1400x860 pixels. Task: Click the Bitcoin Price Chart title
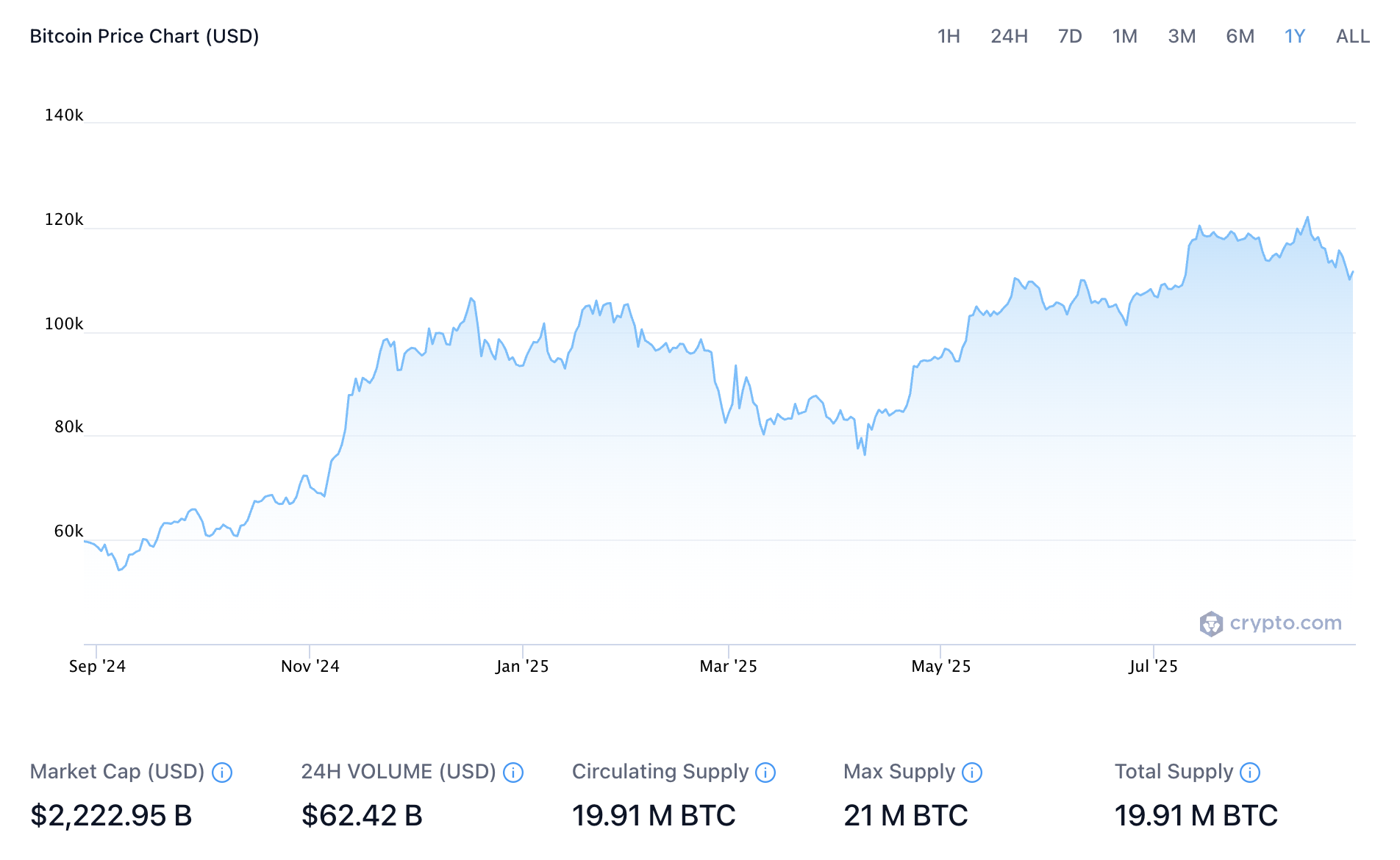[144, 36]
